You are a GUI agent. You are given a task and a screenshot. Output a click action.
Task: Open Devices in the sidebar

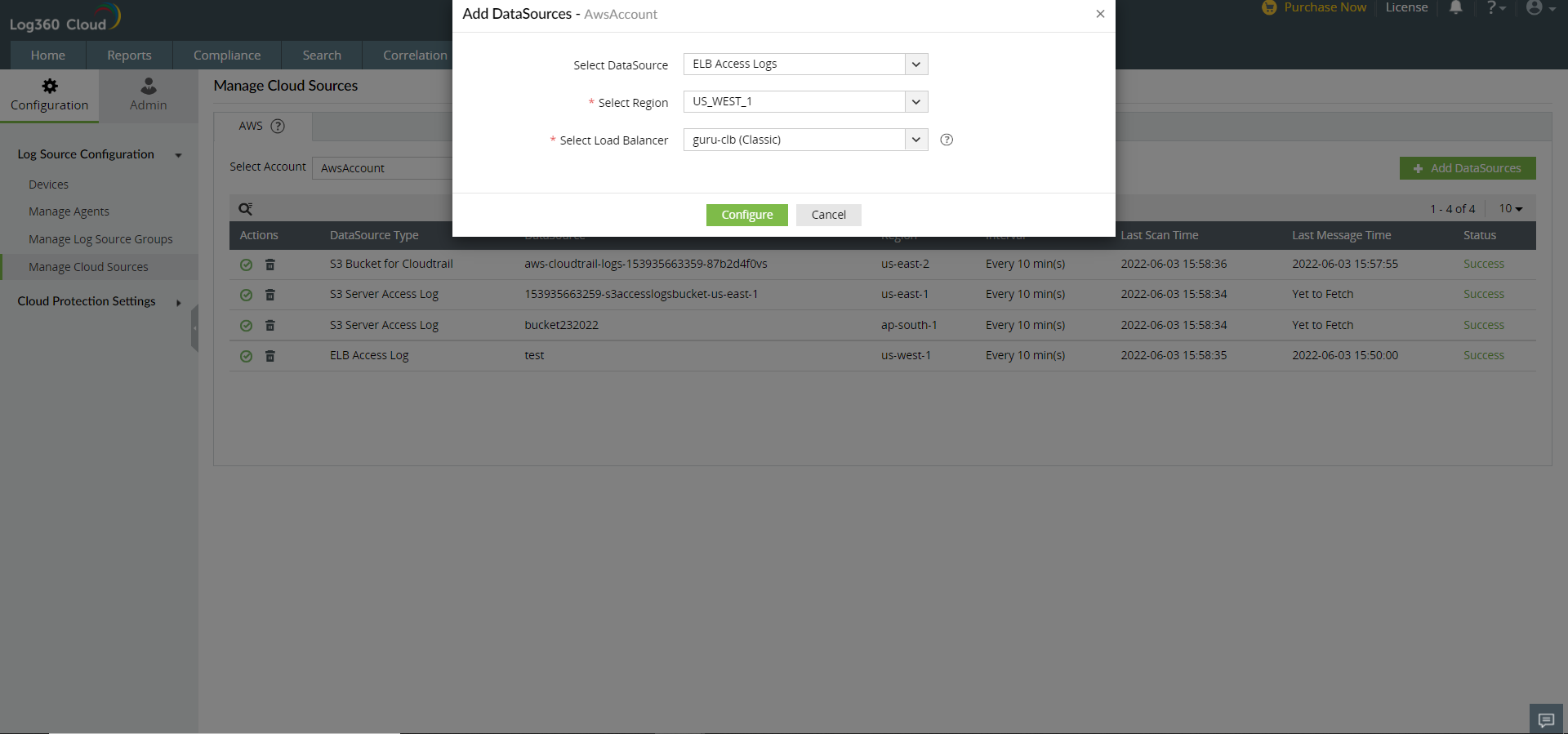(x=48, y=185)
